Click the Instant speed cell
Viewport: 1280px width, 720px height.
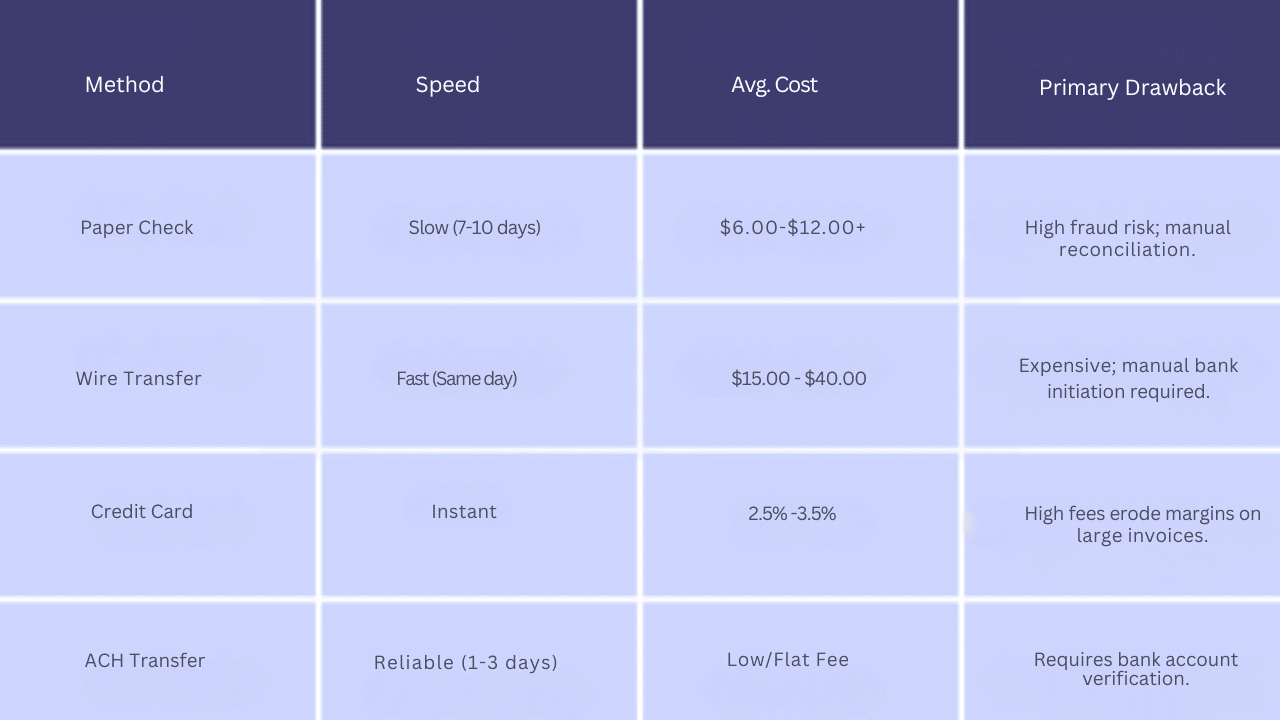[x=464, y=512]
